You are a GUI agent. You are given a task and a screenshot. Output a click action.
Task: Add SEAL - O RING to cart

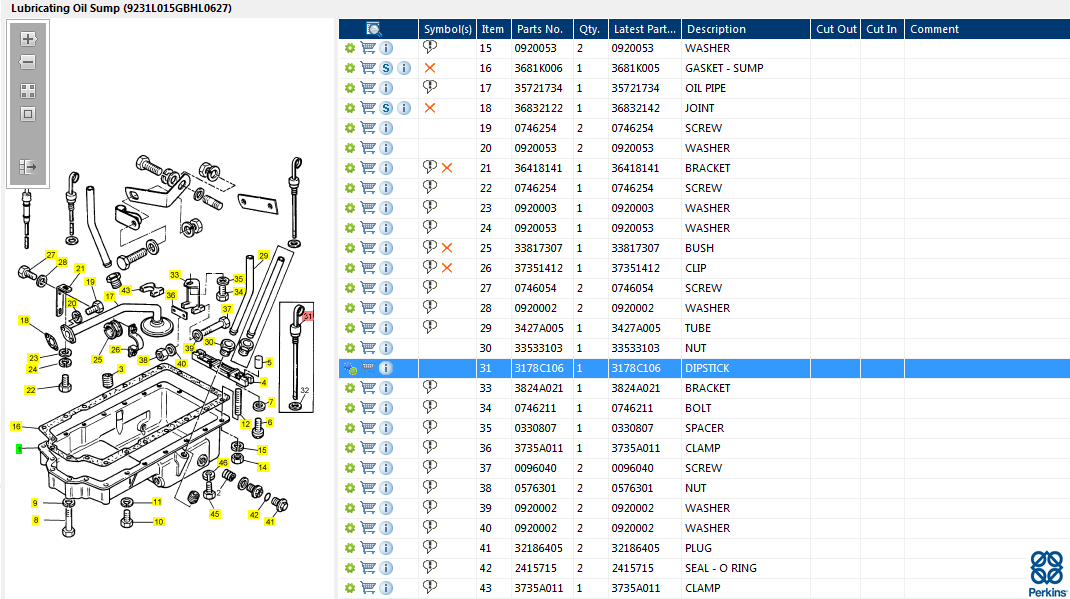coord(368,567)
